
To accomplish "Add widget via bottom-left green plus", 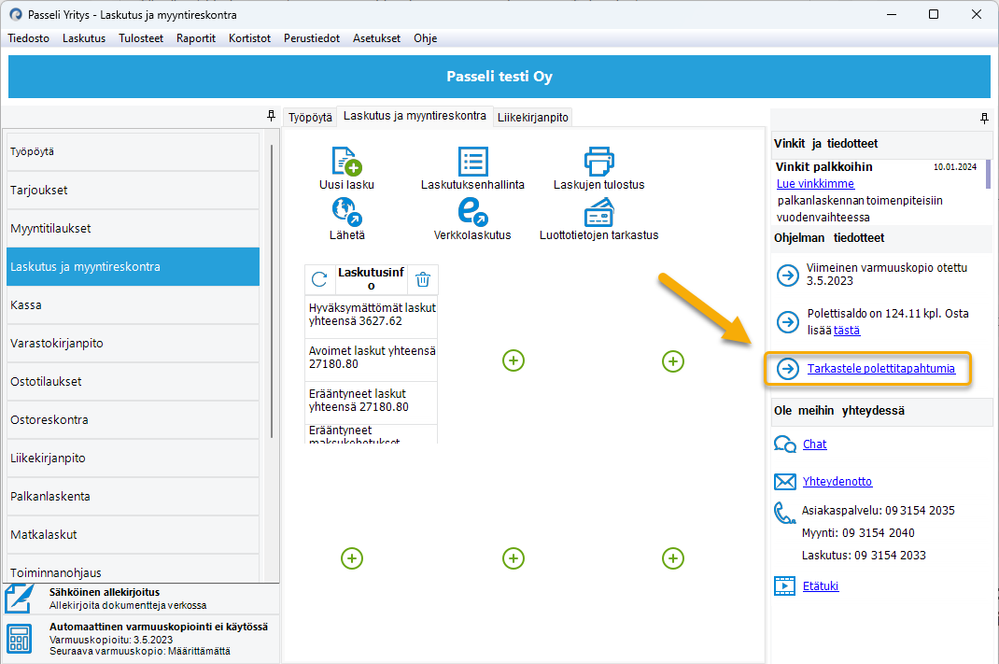I will tap(352, 558).
